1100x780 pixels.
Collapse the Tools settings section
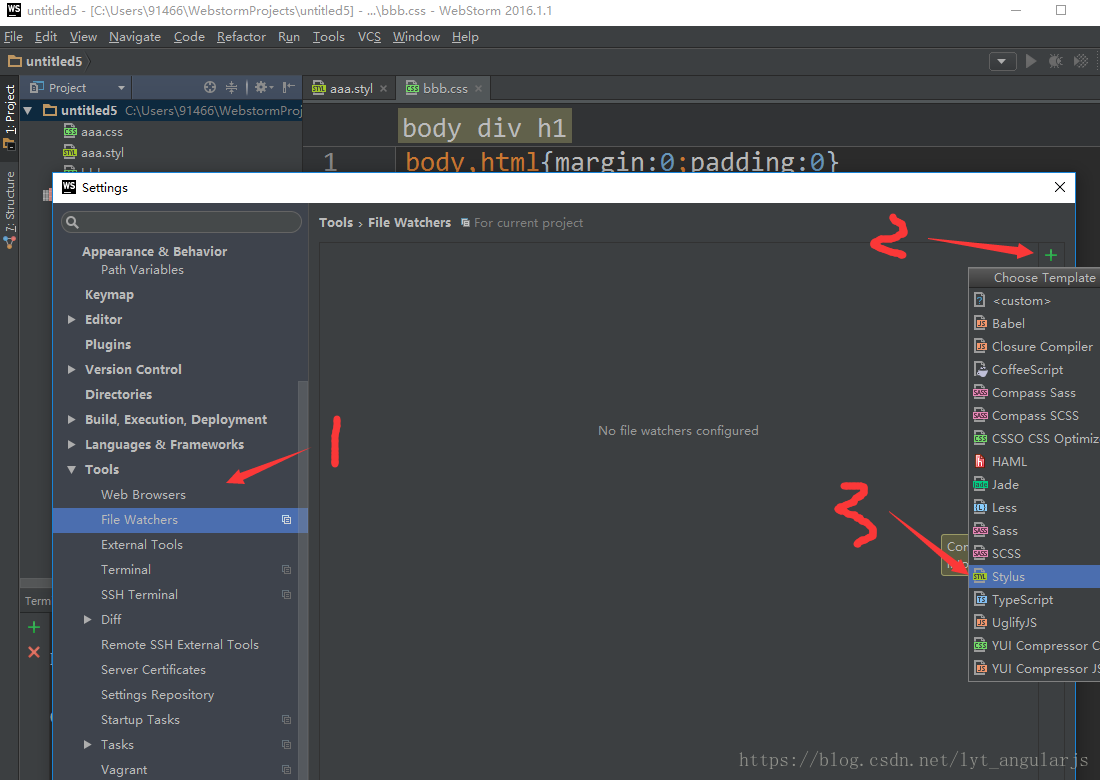point(72,469)
